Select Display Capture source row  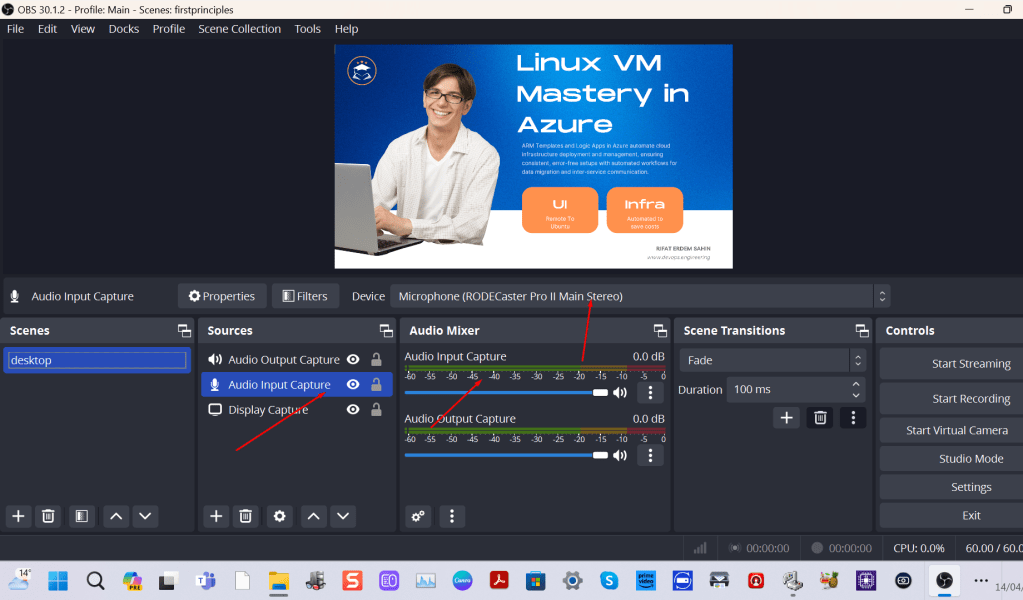pyautogui.click(x=297, y=410)
